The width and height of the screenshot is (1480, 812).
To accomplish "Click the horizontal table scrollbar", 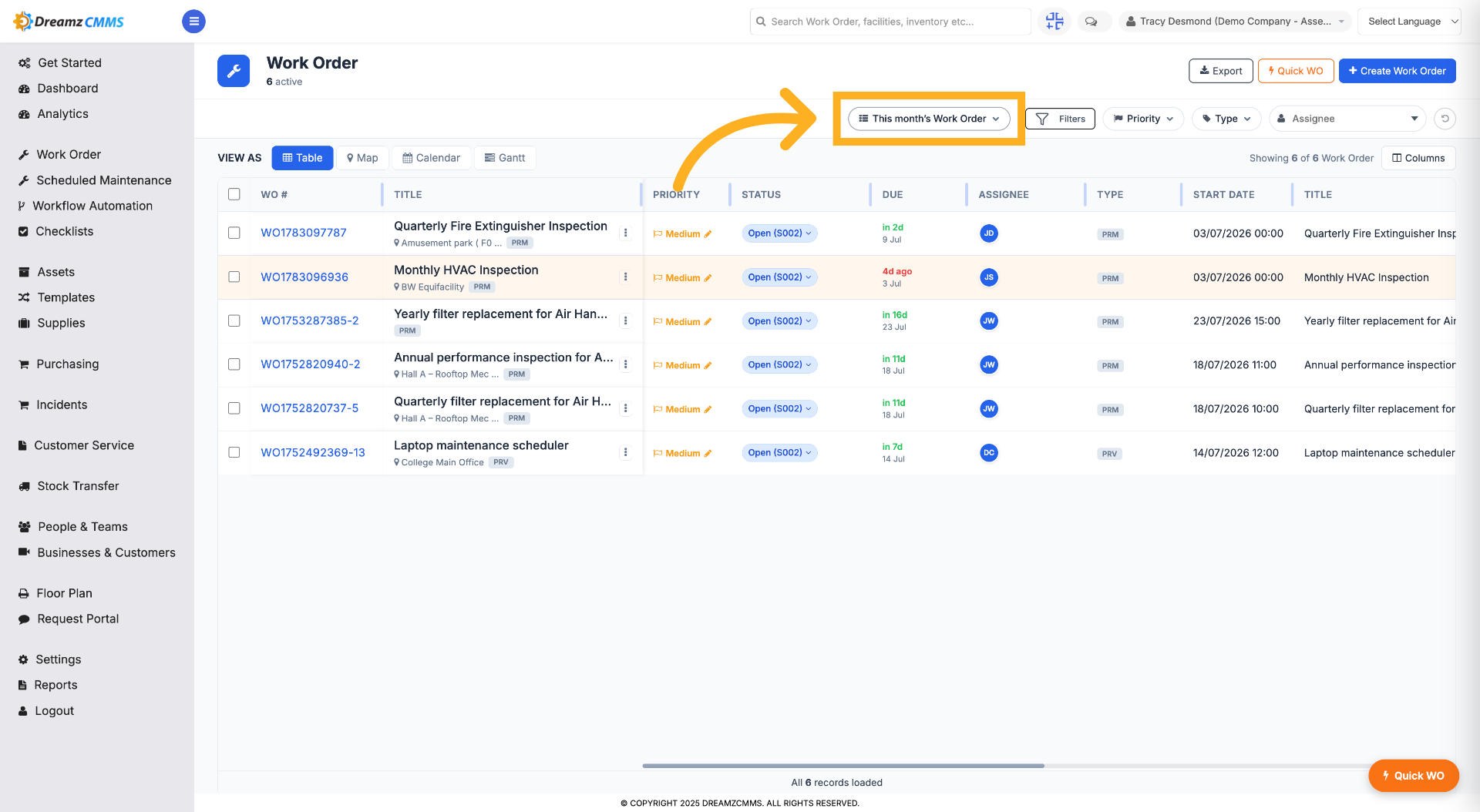I will pyautogui.click(x=843, y=766).
